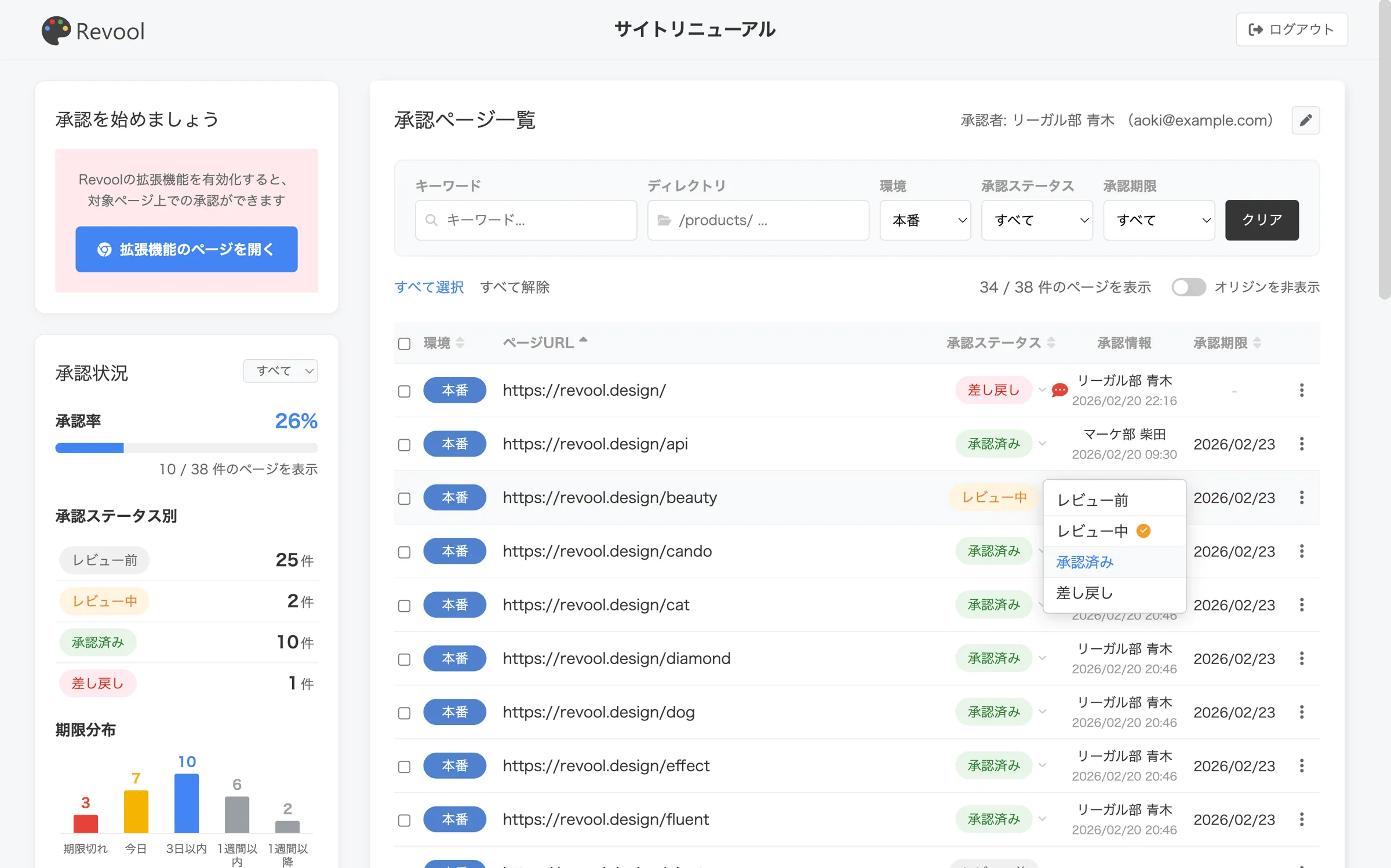Open the edit approver pencil icon
Screen dimensions: 1391x868
tap(1305, 120)
